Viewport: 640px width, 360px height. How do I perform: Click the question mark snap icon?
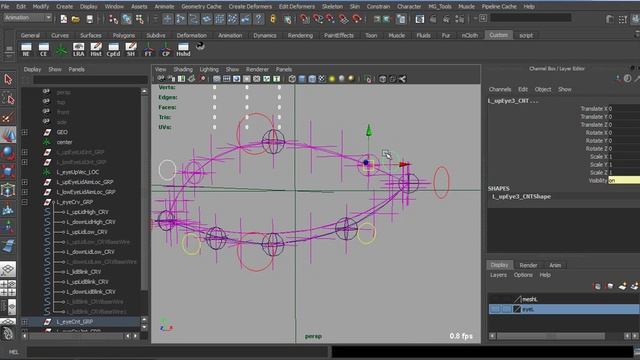point(258,19)
